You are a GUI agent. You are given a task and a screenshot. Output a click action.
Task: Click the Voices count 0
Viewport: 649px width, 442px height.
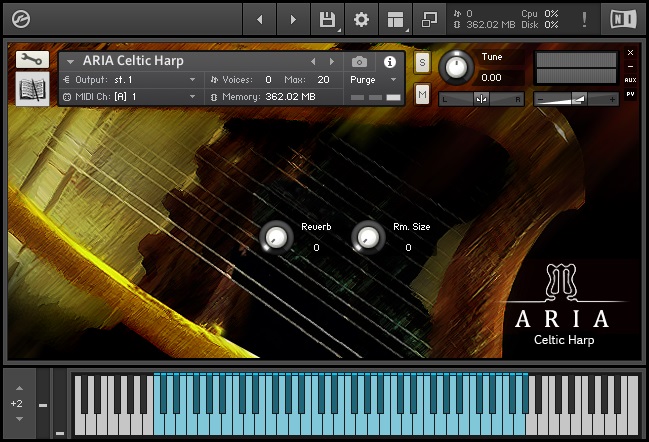[268, 79]
